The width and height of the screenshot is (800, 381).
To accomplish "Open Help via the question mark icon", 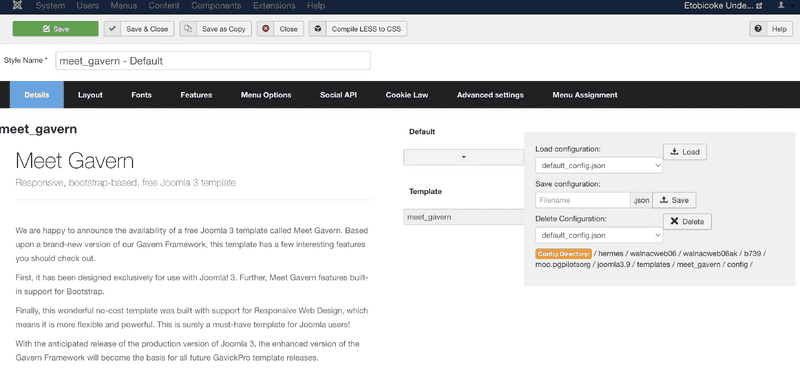I will (x=758, y=29).
